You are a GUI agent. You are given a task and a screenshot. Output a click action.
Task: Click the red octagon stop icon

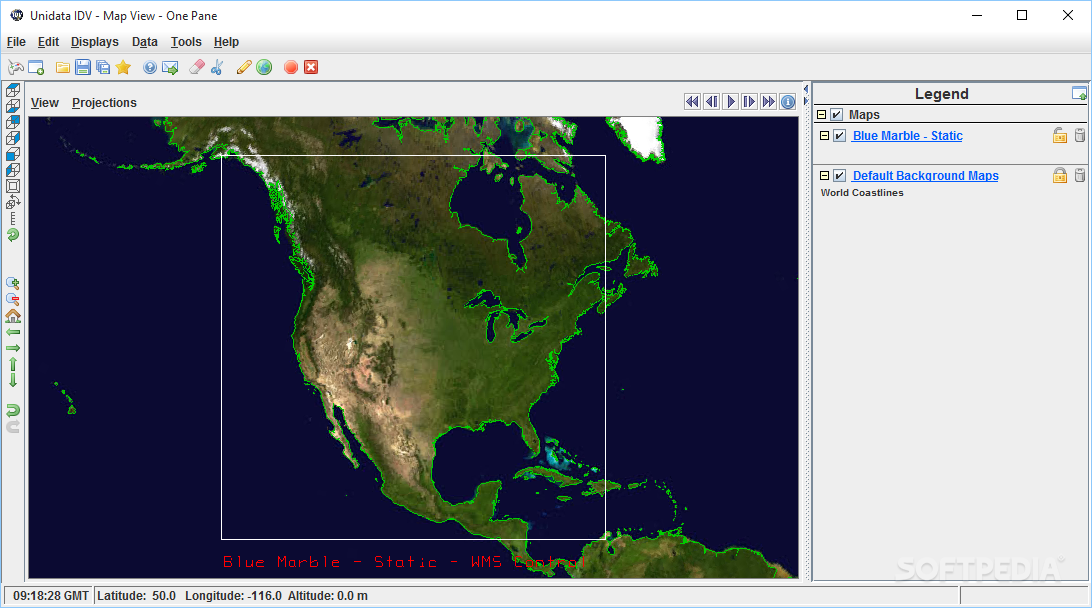click(291, 68)
